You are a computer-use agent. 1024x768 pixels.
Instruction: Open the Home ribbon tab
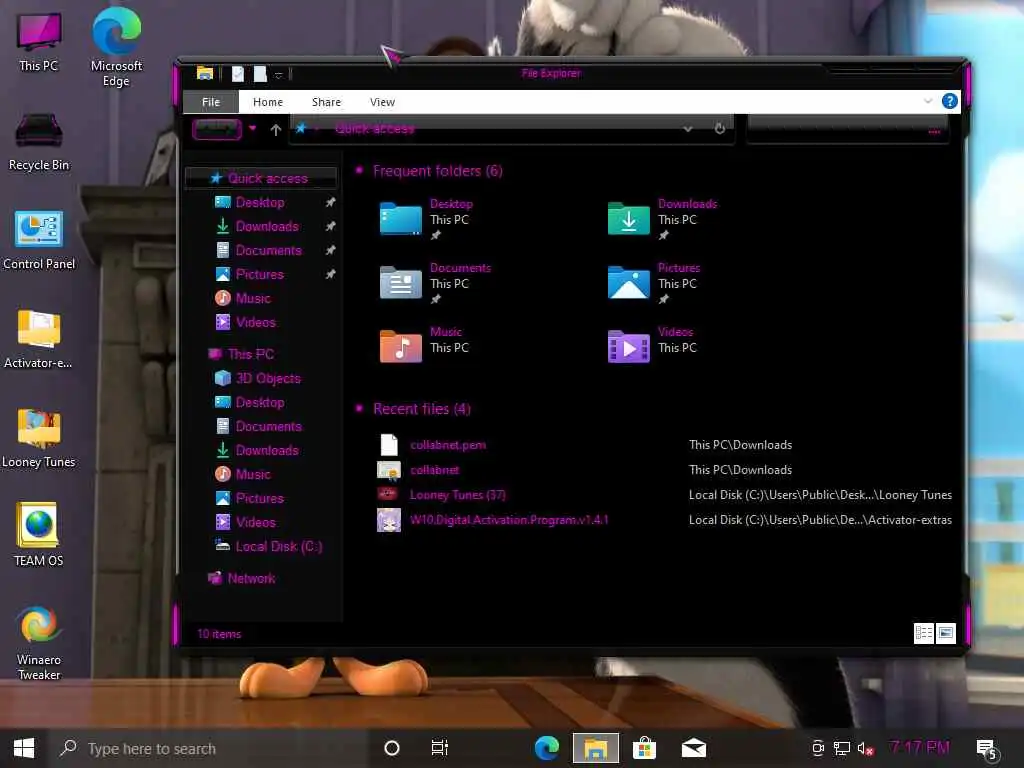pos(268,102)
